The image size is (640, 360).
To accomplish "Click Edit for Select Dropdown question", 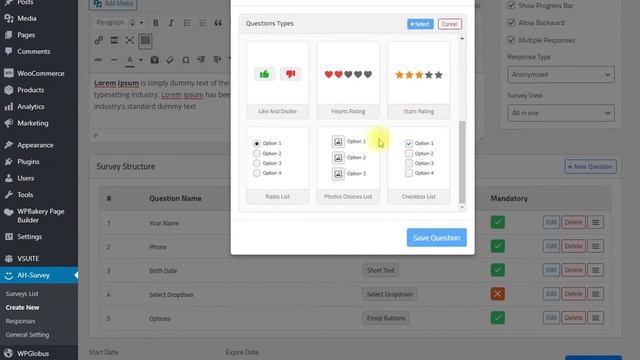I will [x=551, y=294].
